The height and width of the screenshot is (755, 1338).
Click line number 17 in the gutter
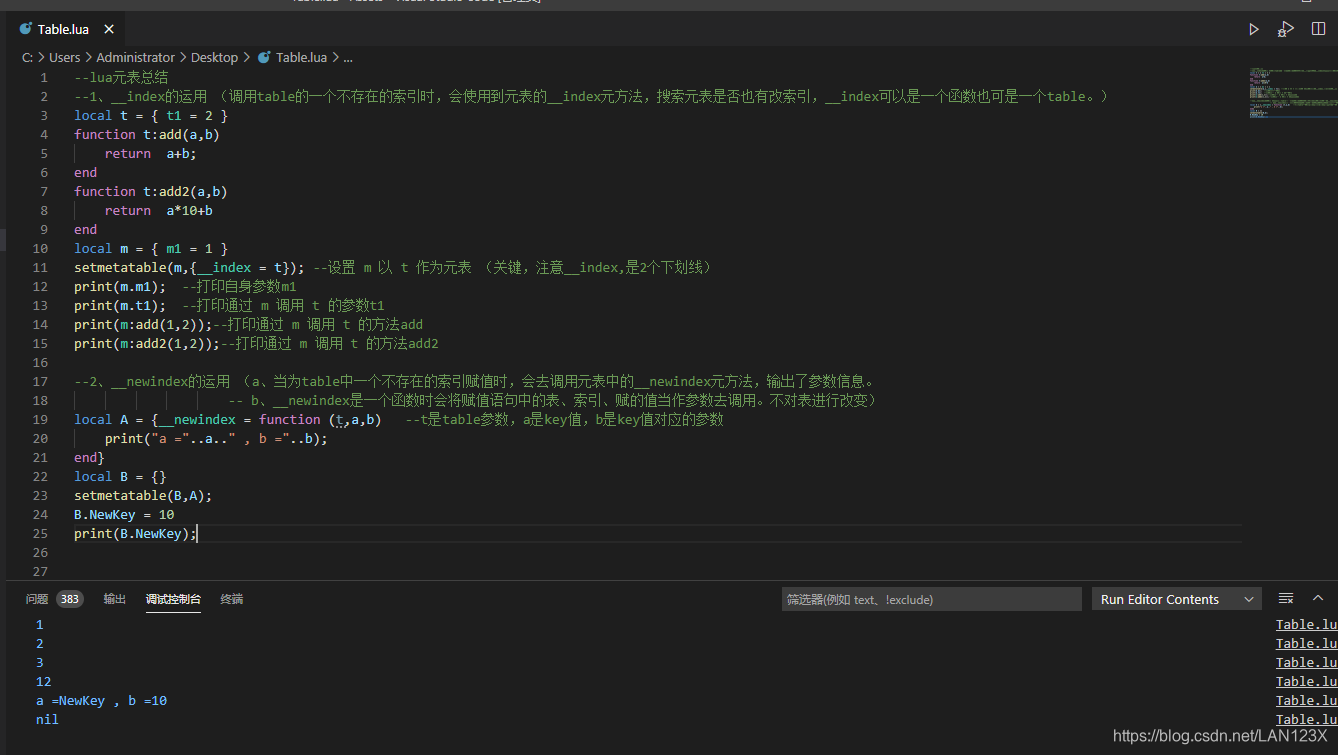click(40, 381)
